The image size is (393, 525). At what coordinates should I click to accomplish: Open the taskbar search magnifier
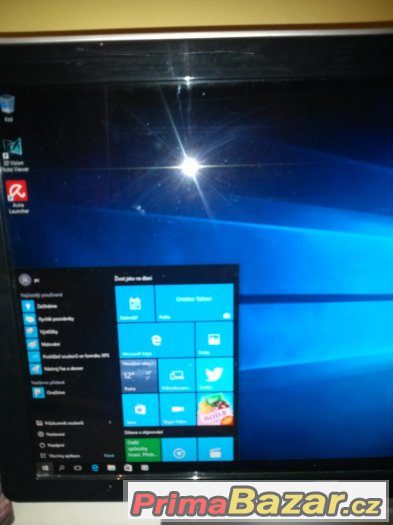[62, 468]
